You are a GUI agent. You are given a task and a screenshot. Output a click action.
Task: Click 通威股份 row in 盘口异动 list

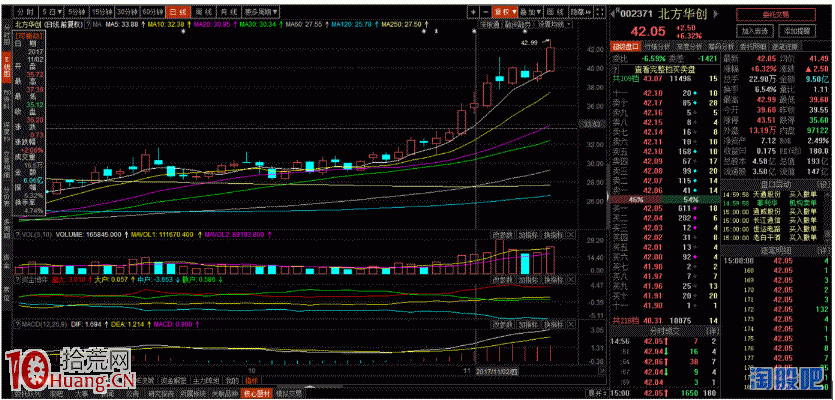[771, 211]
